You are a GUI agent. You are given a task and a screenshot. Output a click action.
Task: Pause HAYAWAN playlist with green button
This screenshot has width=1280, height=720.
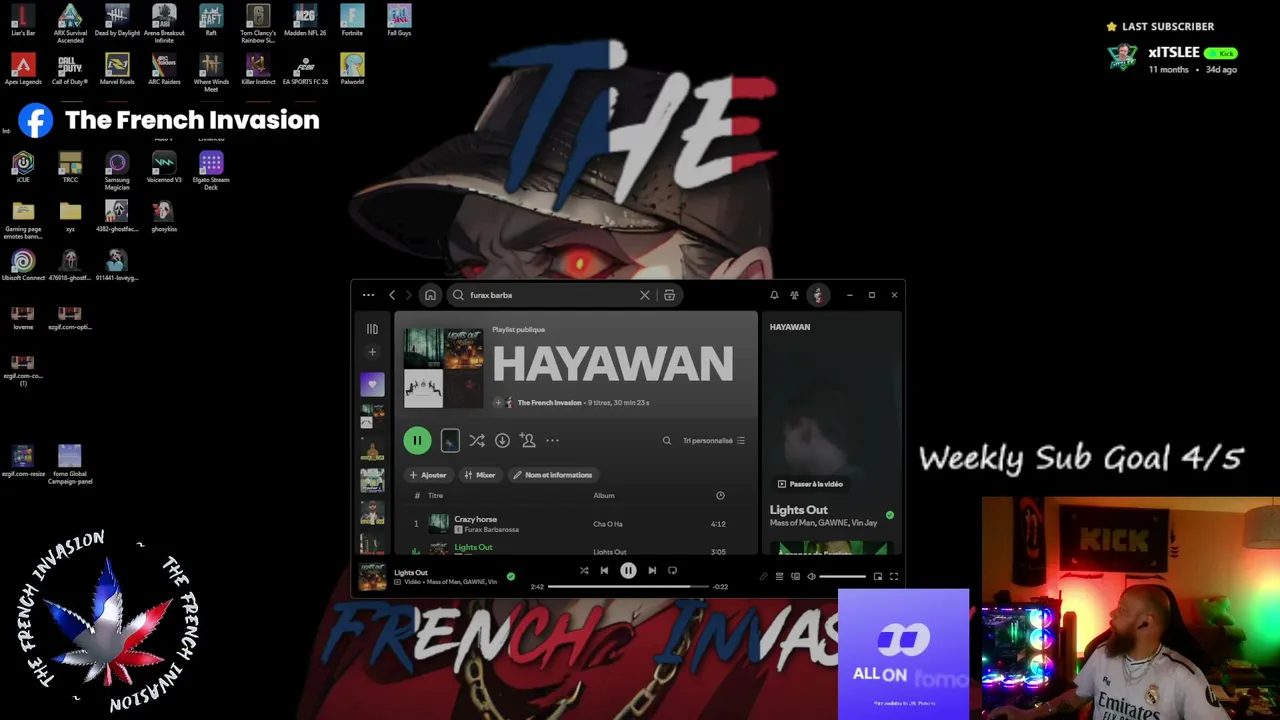417,440
